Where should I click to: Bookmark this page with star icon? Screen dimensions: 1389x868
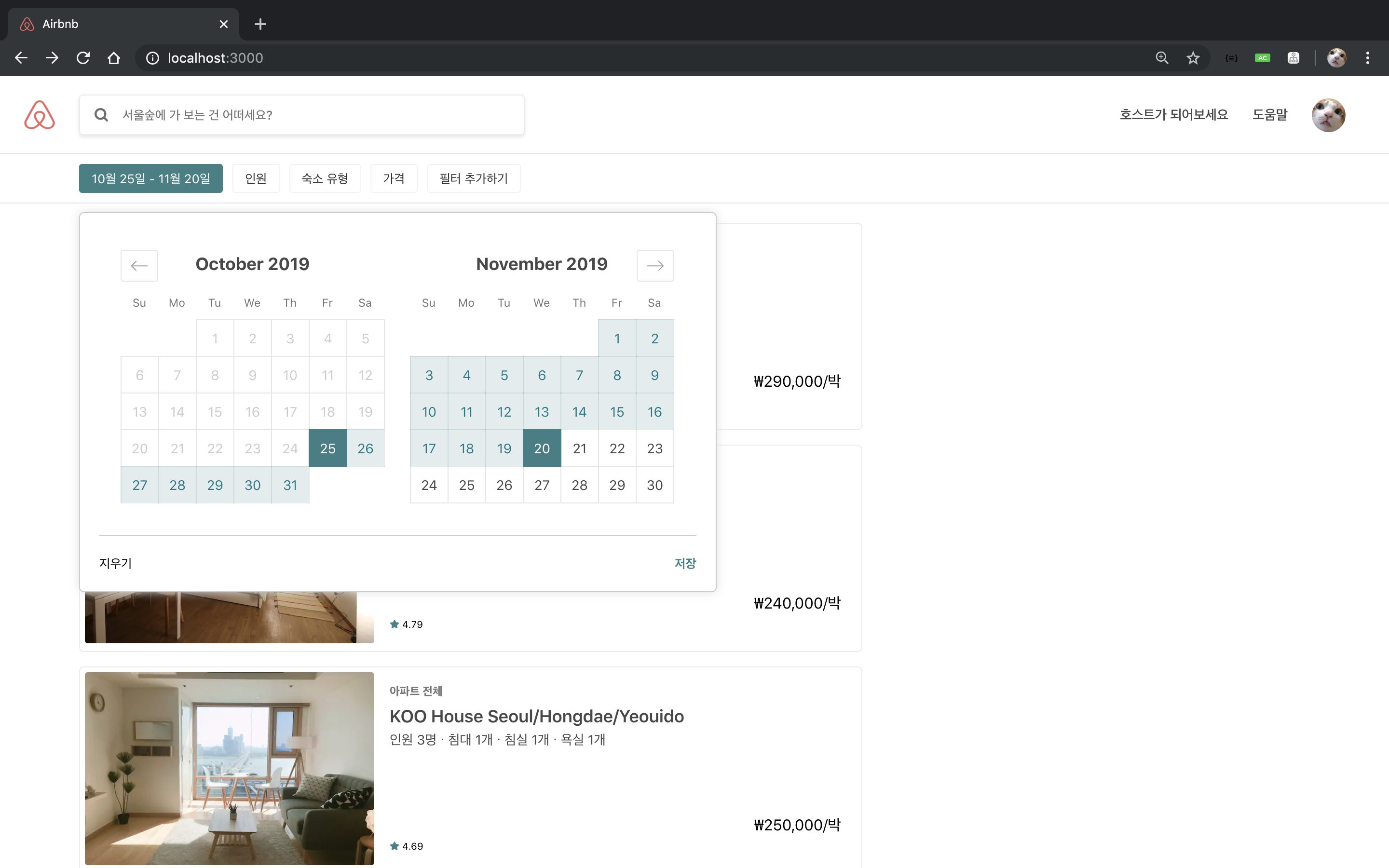pyautogui.click(x=1193, y=58)
